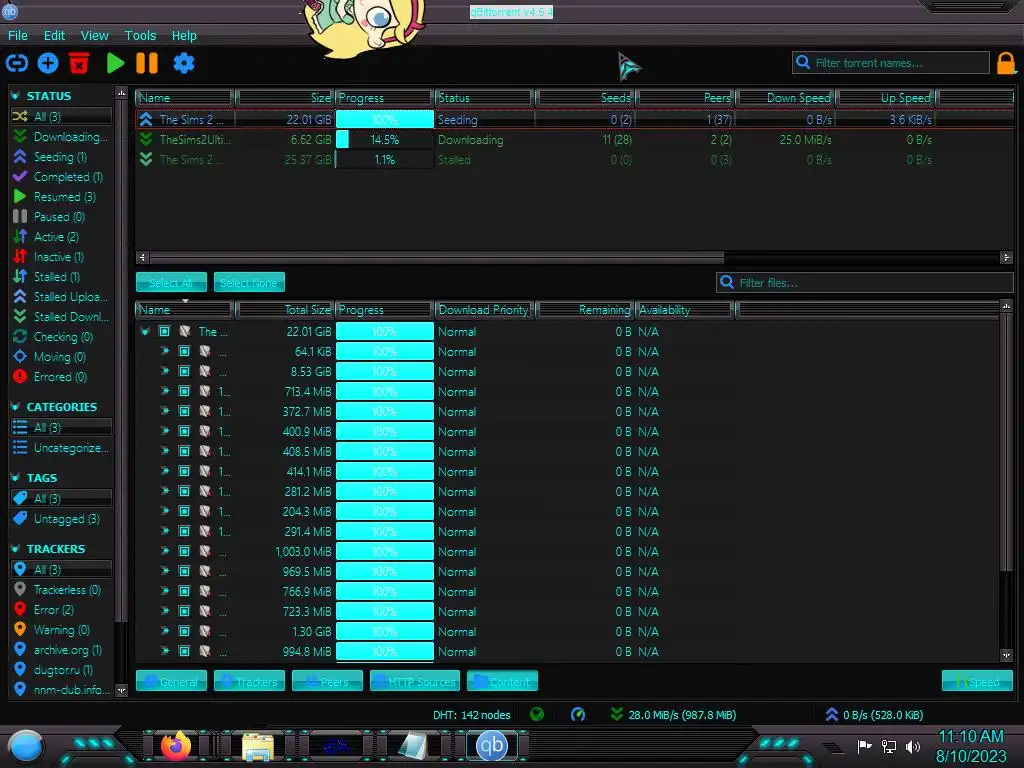Click the Select All button
The height and width of the screenshot is (768, 1024).
point(171,283)
